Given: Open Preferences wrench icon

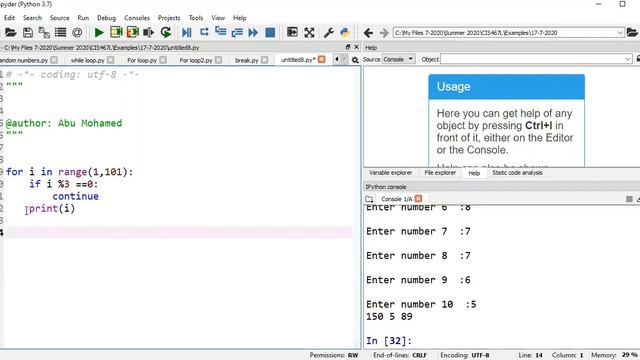Looking at the screenshot, I should point(329,32).
